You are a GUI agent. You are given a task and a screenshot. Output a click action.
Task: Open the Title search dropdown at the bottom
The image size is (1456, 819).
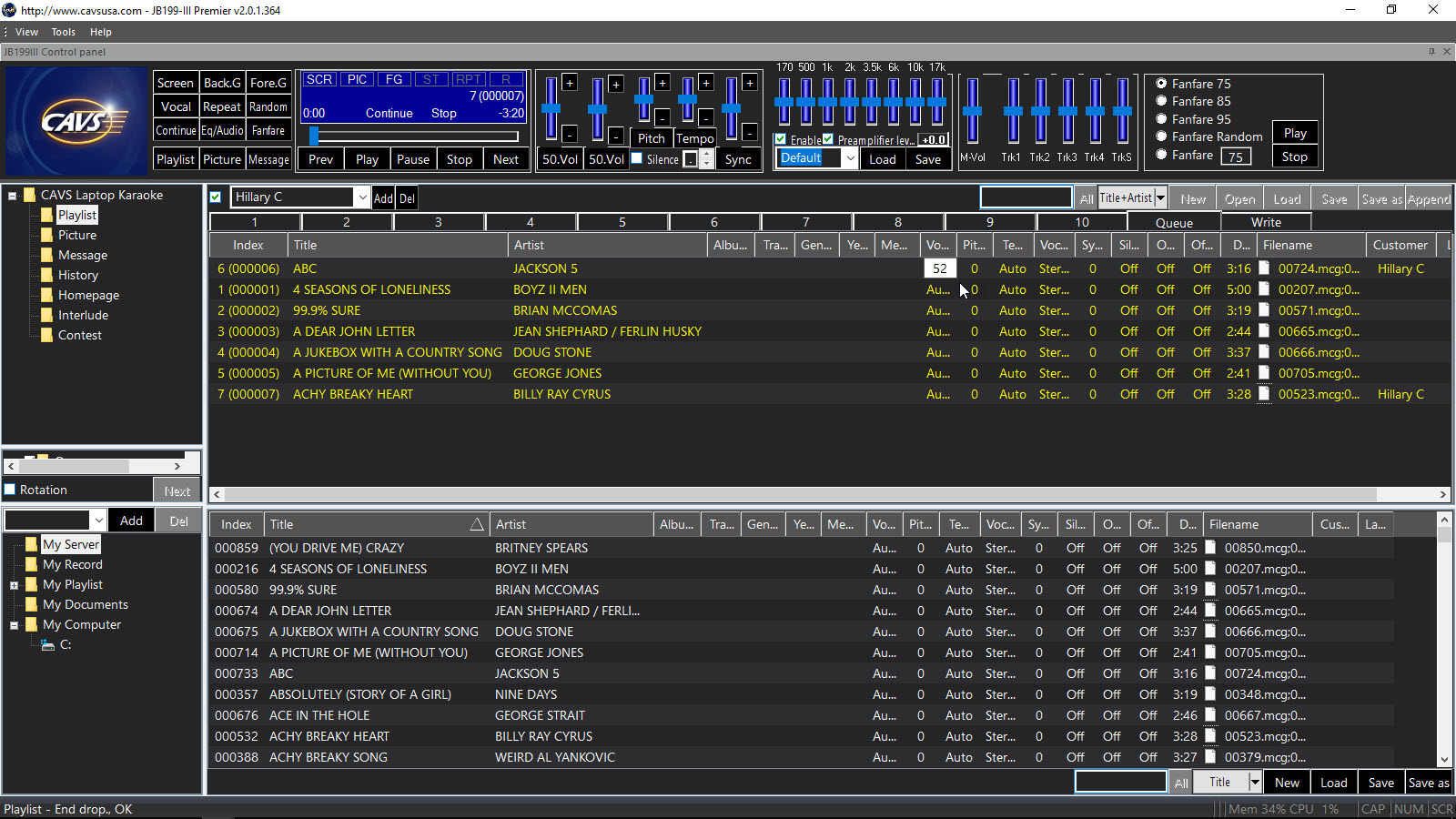pos(1255,783)
